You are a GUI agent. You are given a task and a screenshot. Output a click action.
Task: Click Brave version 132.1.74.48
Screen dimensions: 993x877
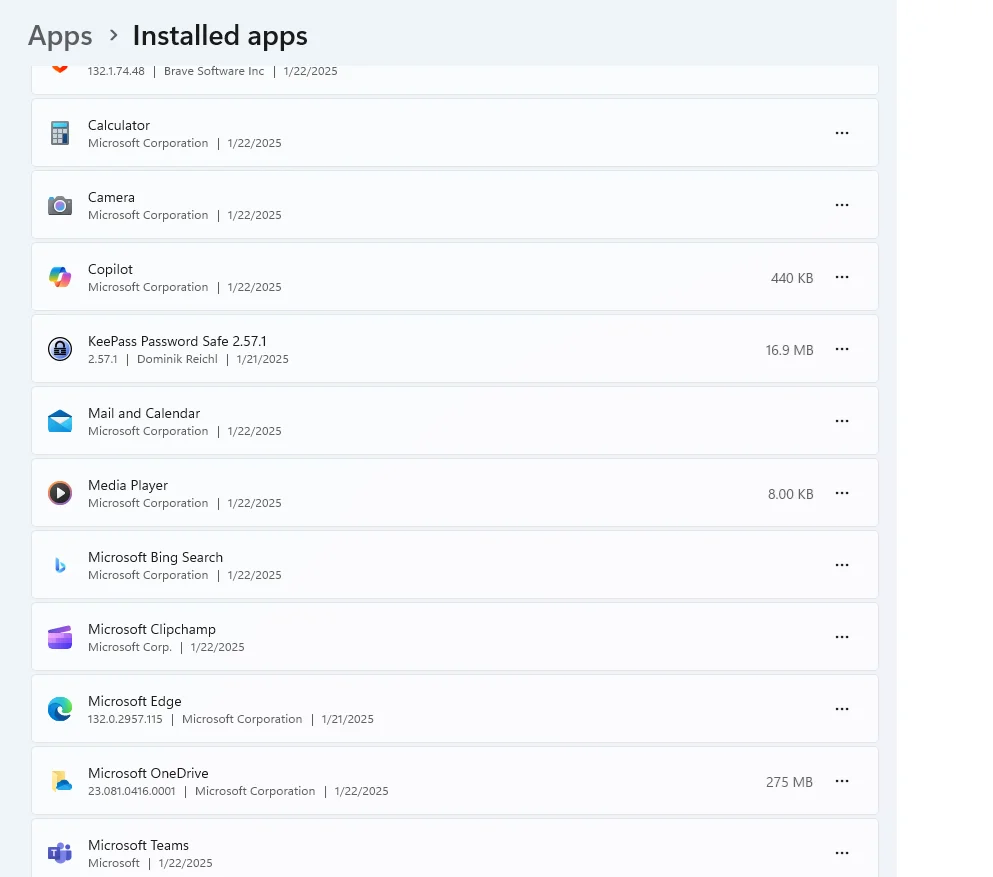[117, 71]
